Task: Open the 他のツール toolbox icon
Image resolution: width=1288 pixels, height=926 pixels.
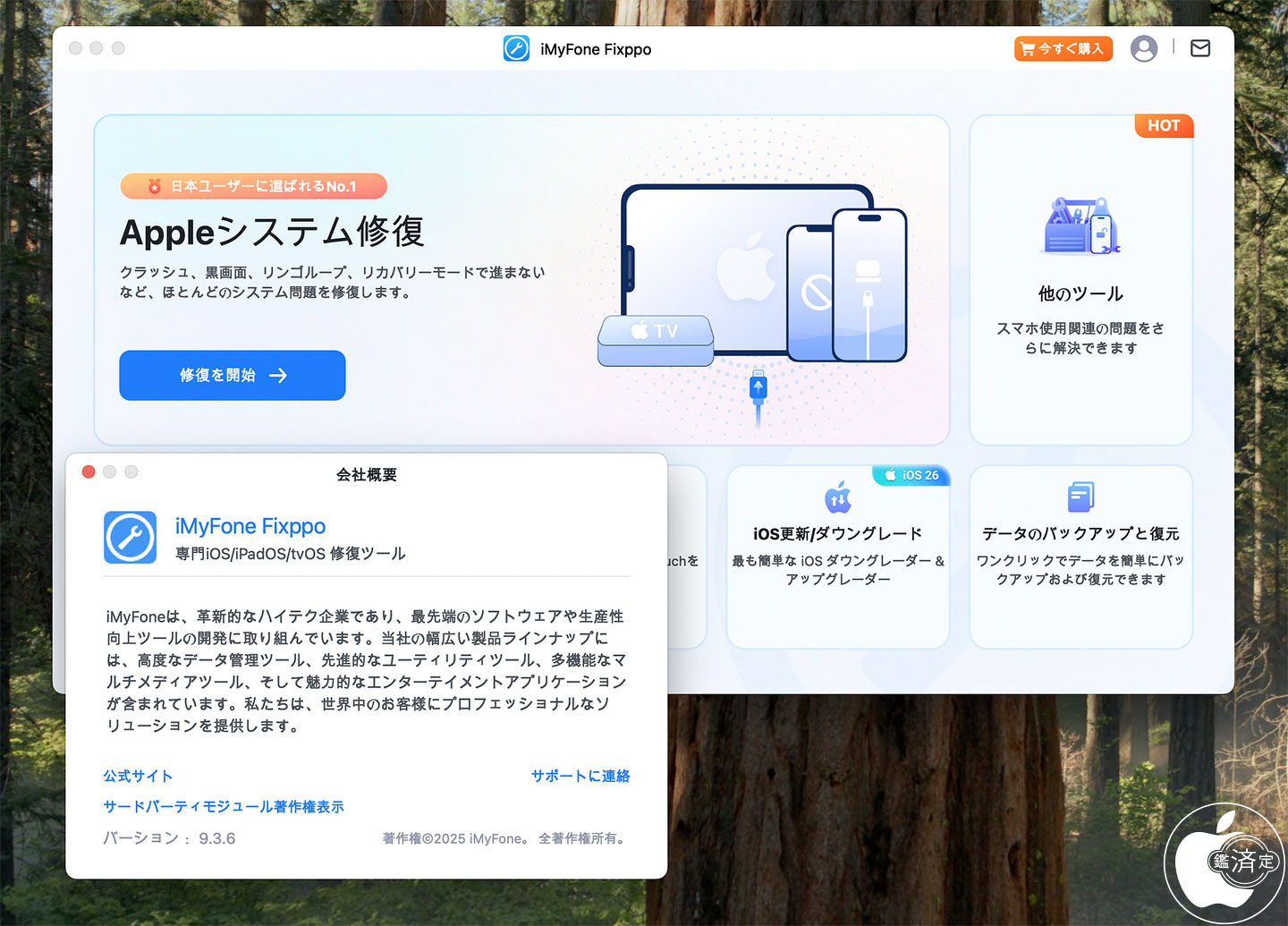Action: (1080, 225)
